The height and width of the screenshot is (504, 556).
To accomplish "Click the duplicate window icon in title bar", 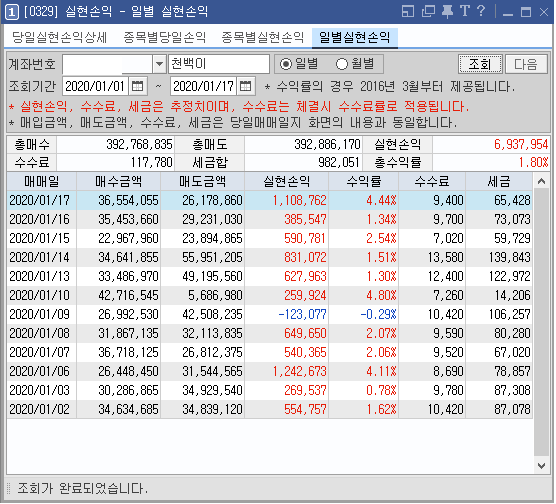I will point(428,12).
